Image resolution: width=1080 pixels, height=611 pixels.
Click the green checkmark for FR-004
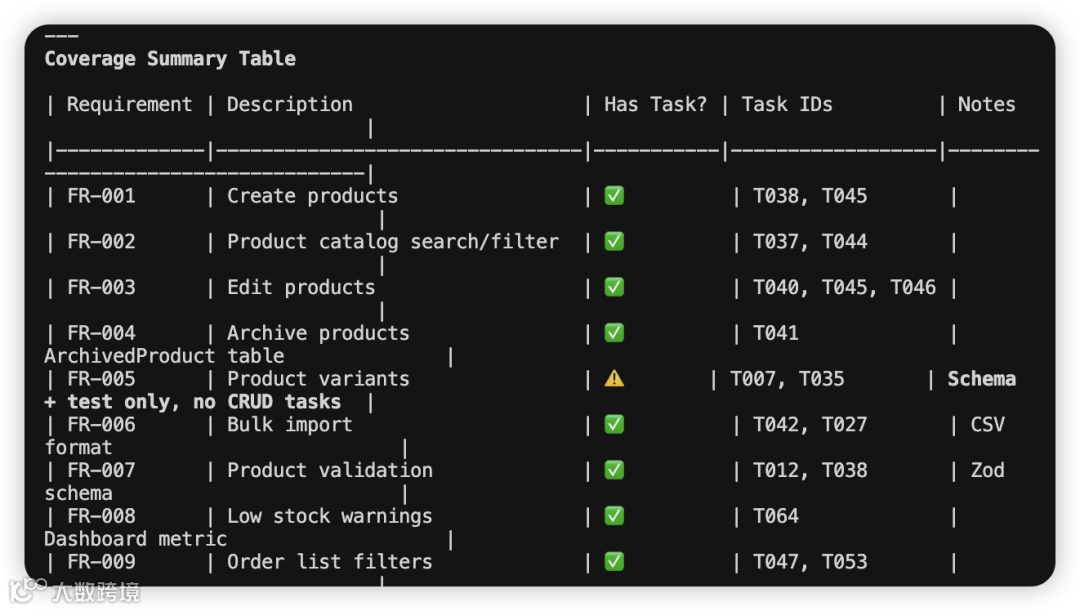(614, 333)
